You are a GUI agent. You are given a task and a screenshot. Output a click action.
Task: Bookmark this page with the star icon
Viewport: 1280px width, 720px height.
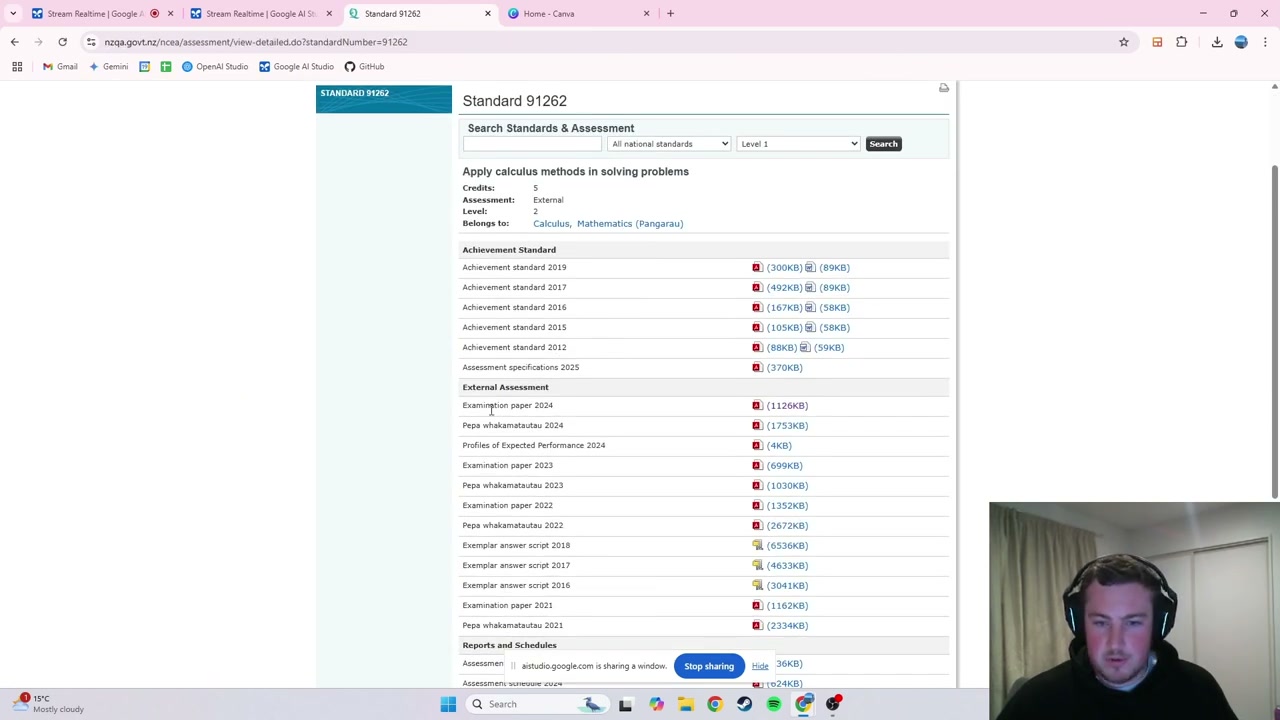[x=1124, y=42]
